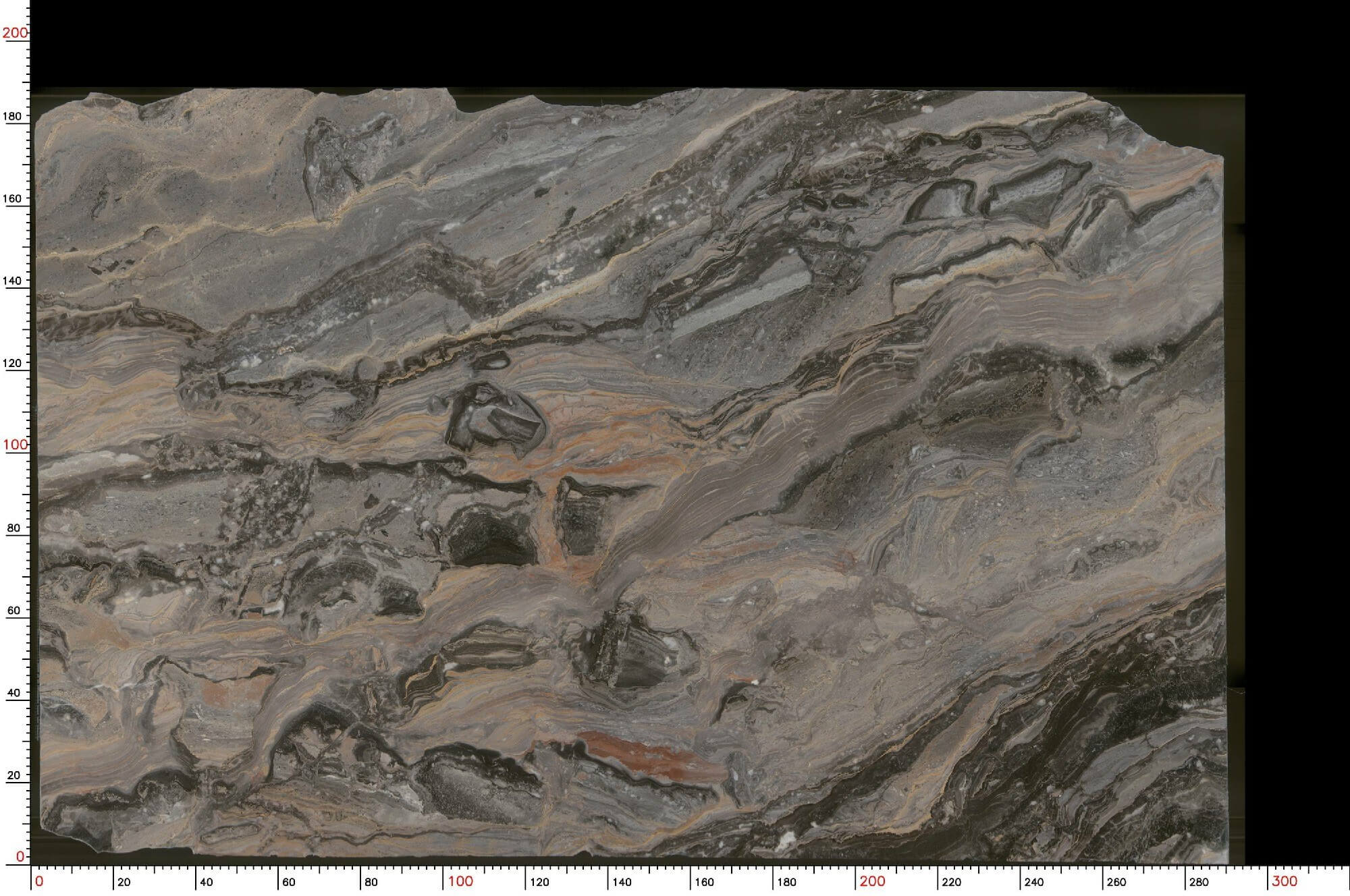Click the 60 label on the horizontal ruler
This screenshot has width=1350, height=896.
click(x=288, y=882)
